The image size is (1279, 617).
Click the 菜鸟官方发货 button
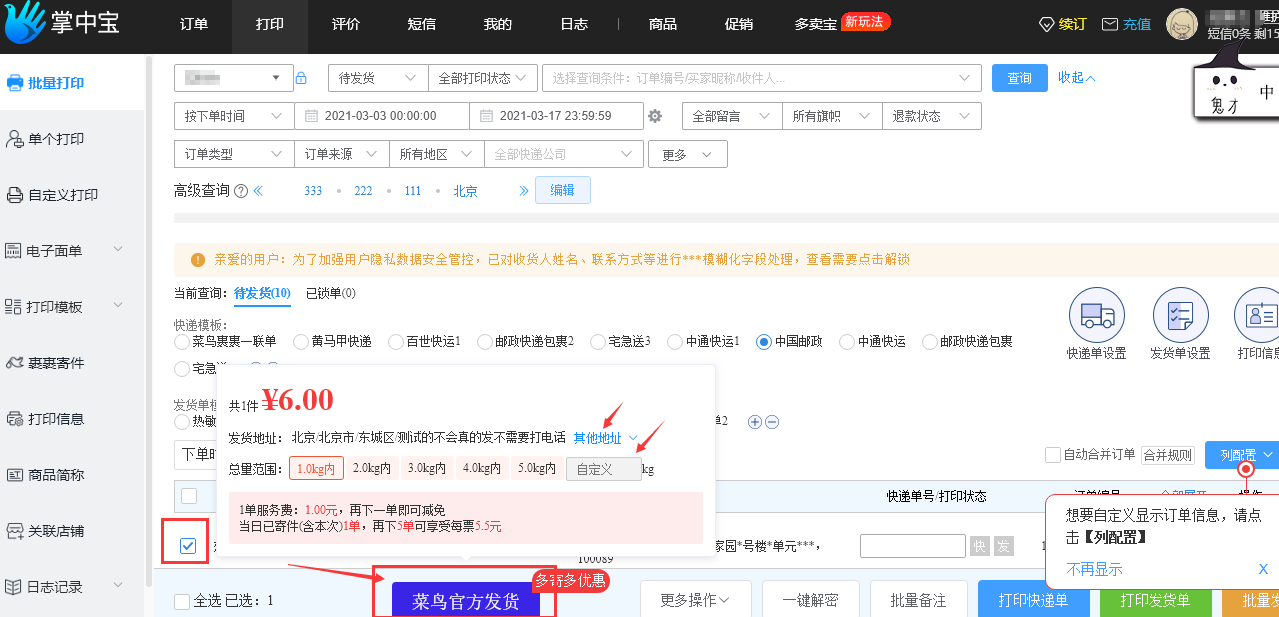pos(465,601)
